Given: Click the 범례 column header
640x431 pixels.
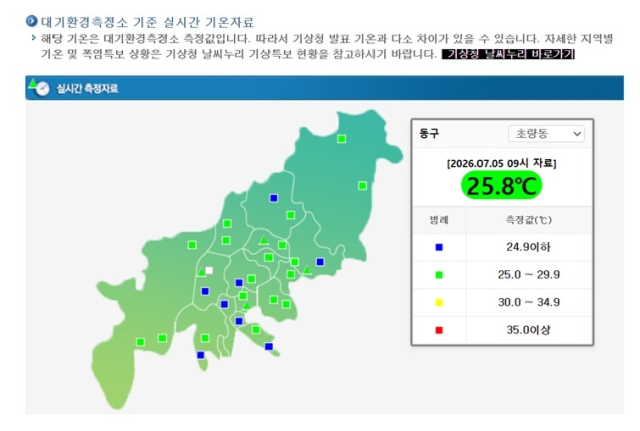Looking at the screenshot, I should tap(439, 220).
